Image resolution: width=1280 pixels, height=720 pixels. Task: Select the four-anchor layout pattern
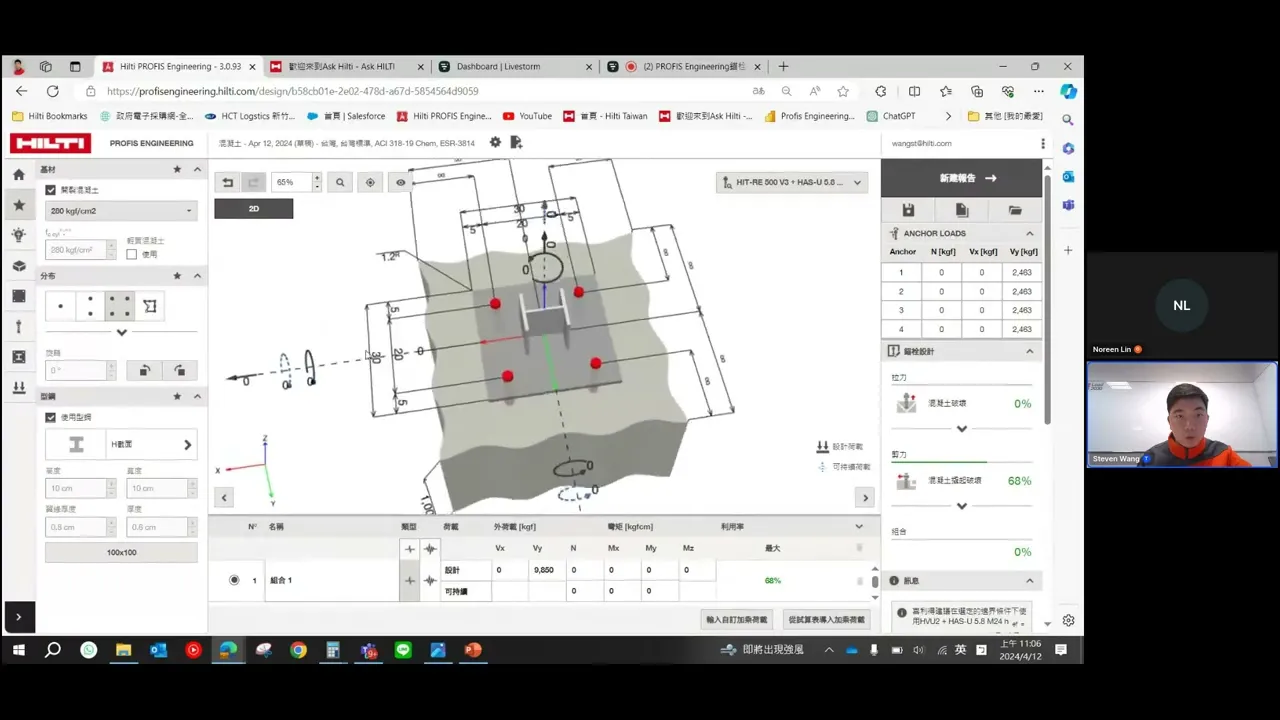tap(120, 306)
